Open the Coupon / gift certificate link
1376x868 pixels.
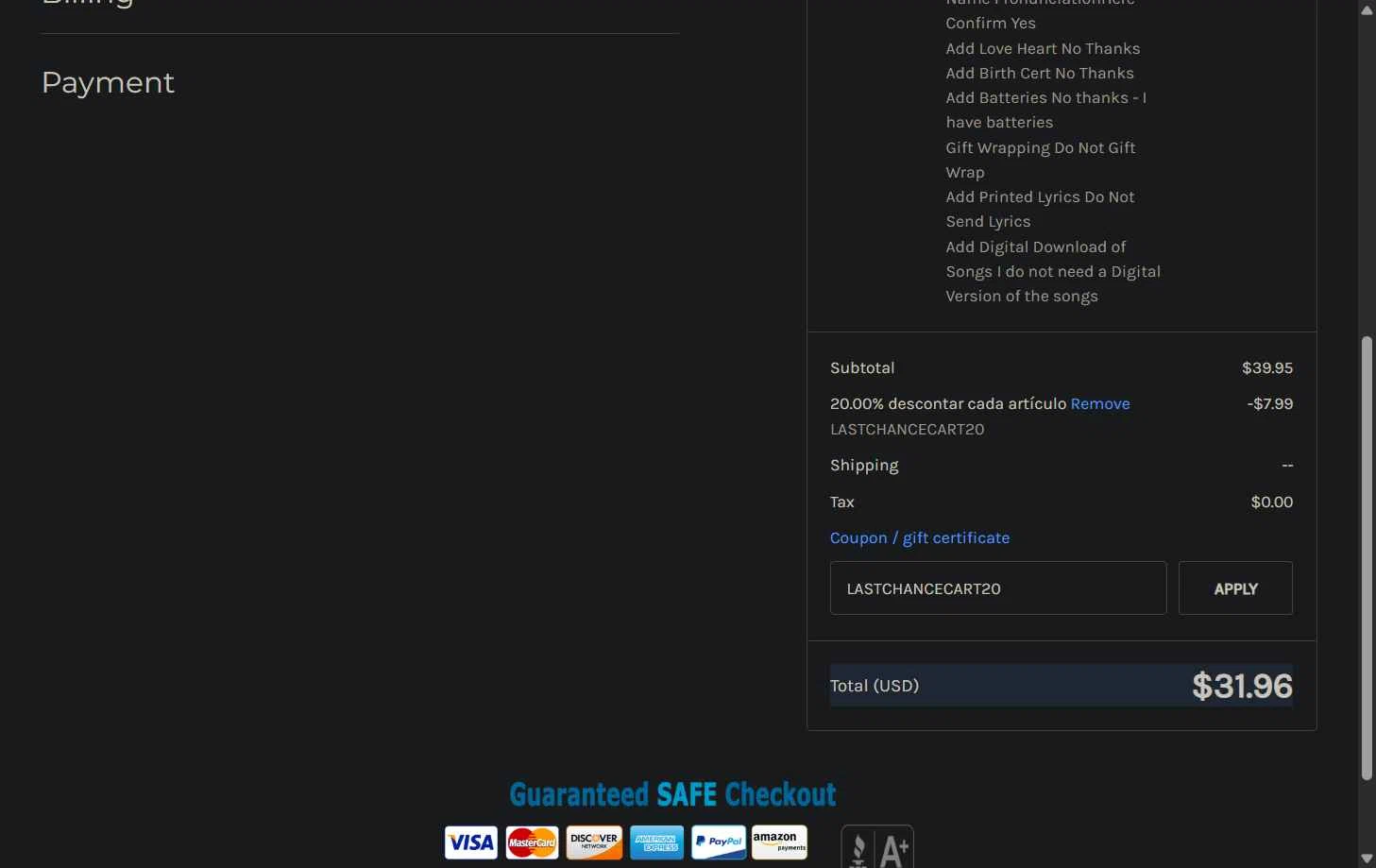pos(920,537)
